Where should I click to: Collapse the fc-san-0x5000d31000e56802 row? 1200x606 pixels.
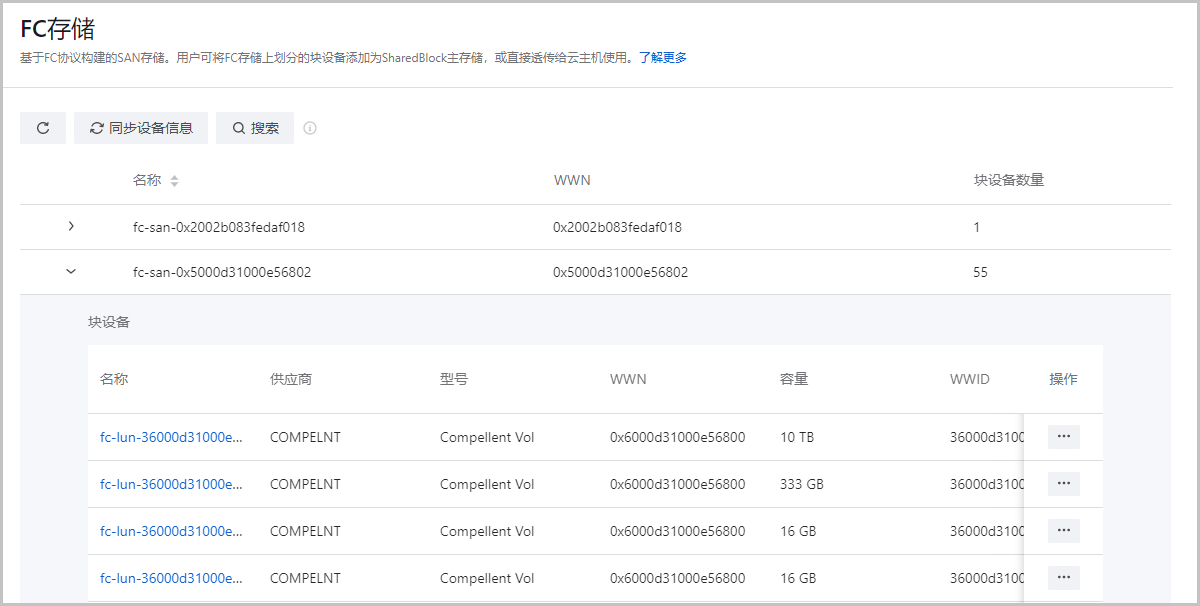(71, 271)
